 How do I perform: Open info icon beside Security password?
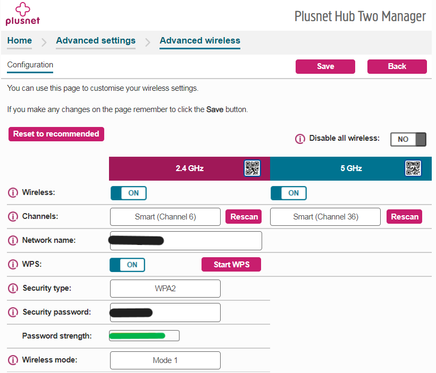pyautogui.click(x=13, y=312)
